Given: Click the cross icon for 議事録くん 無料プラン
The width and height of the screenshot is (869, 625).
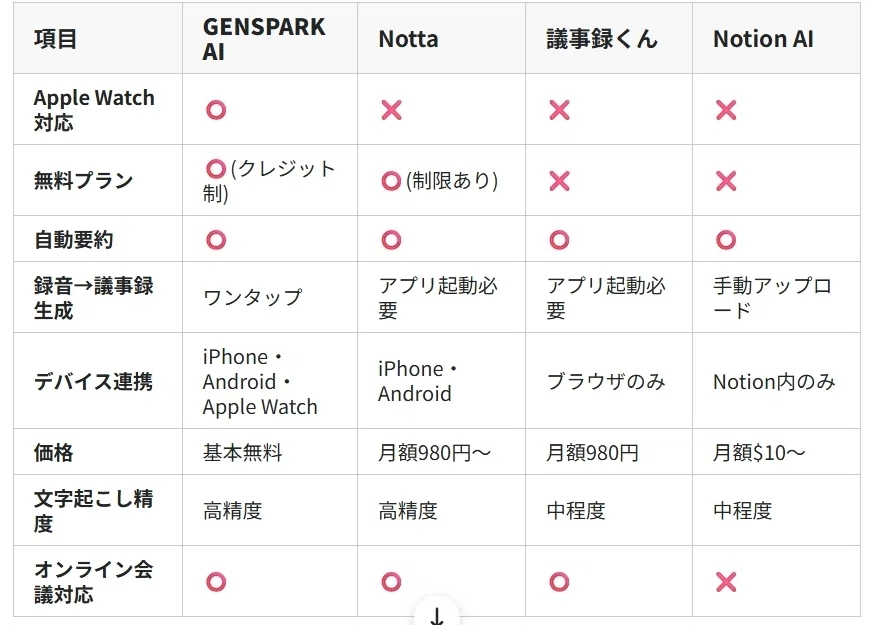Looking at the screenshot, I should pyautogui.click(x=559, y=181).
